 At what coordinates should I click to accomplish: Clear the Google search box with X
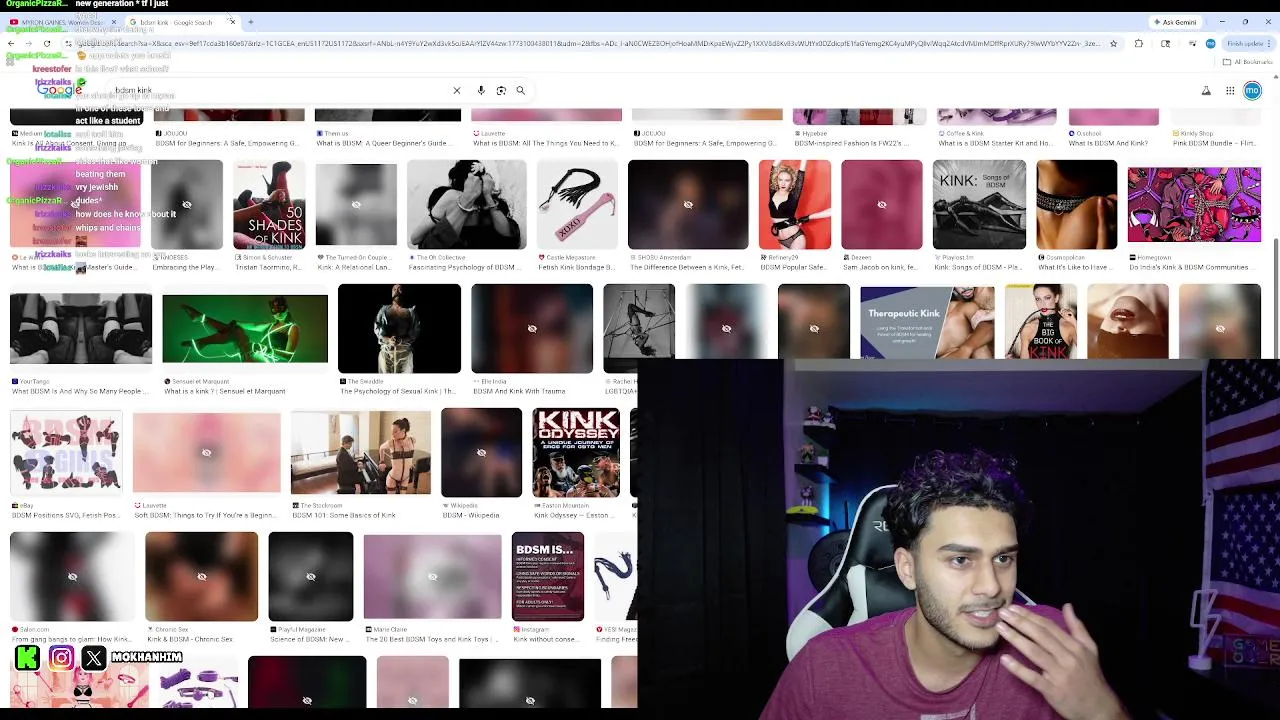tap(457, 91)
